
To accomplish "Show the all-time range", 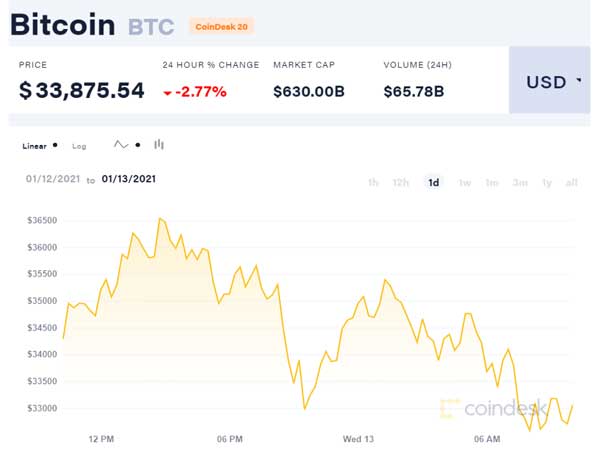I will click(572, 183).
